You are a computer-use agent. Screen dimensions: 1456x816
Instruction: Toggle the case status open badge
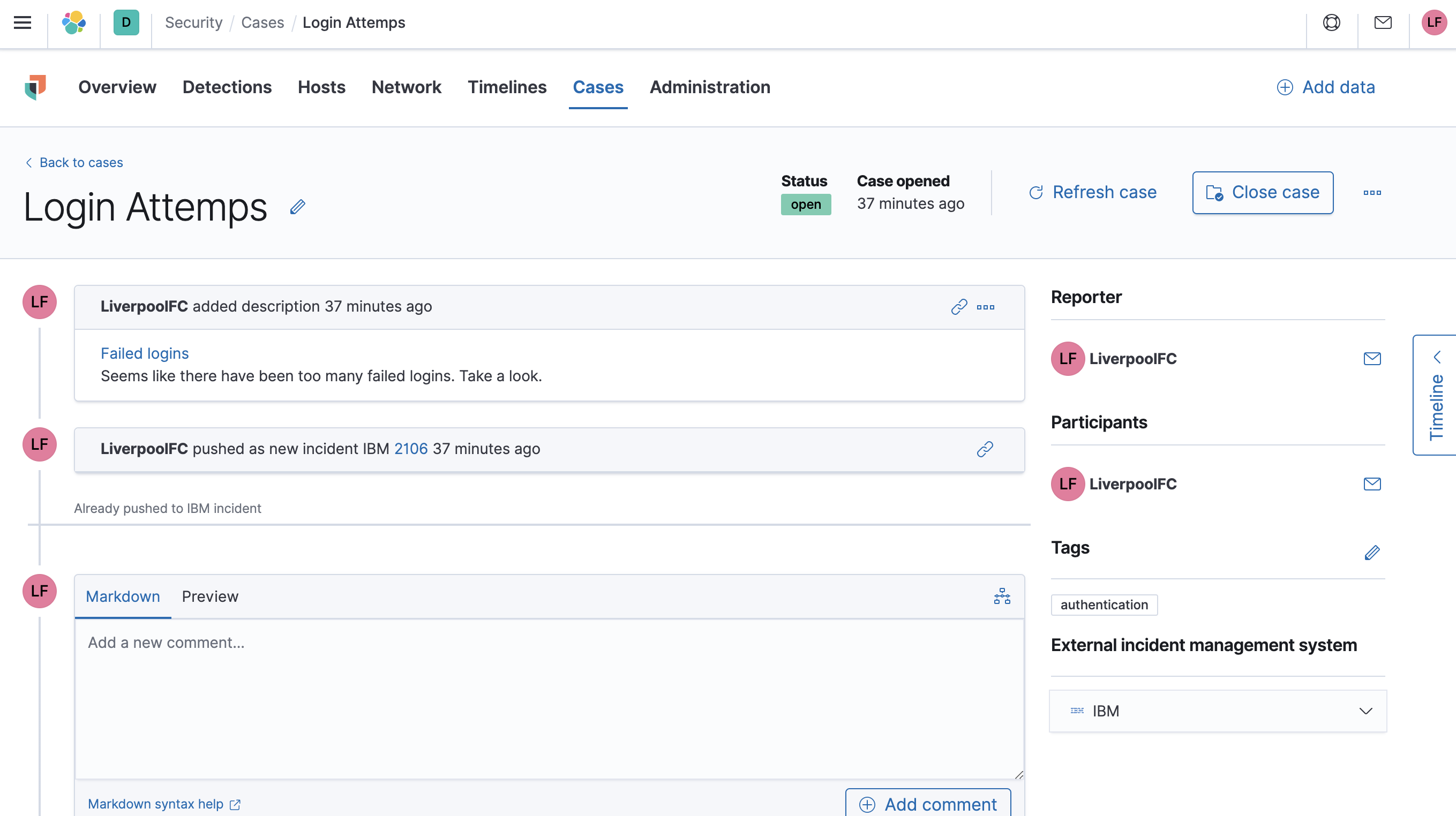tap(806, 204)
